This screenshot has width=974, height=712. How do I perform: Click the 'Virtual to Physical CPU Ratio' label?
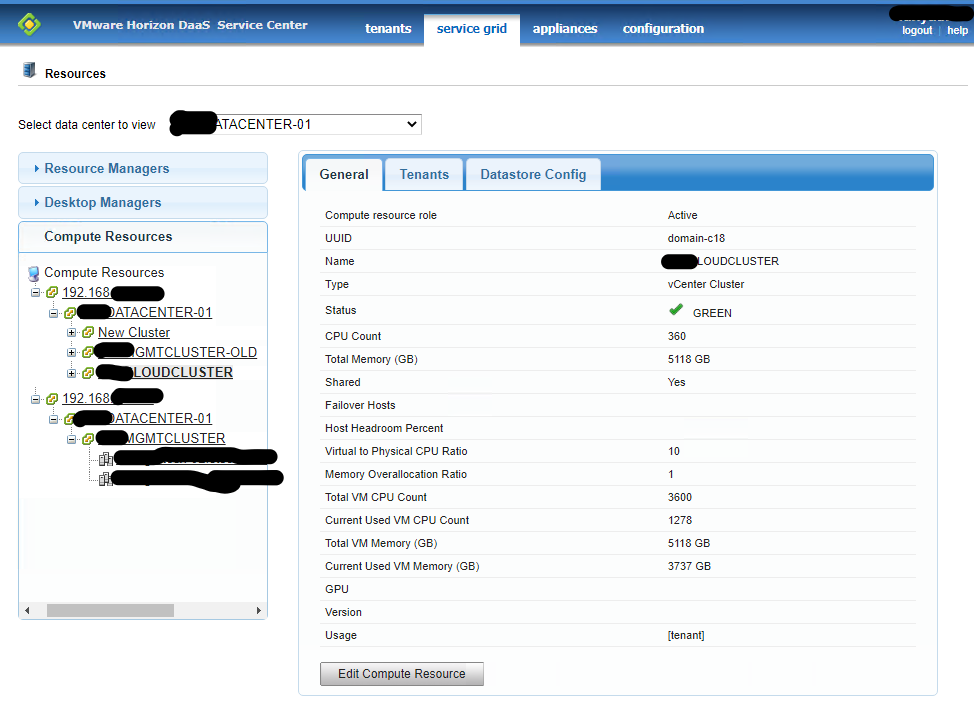pos(396,451)
